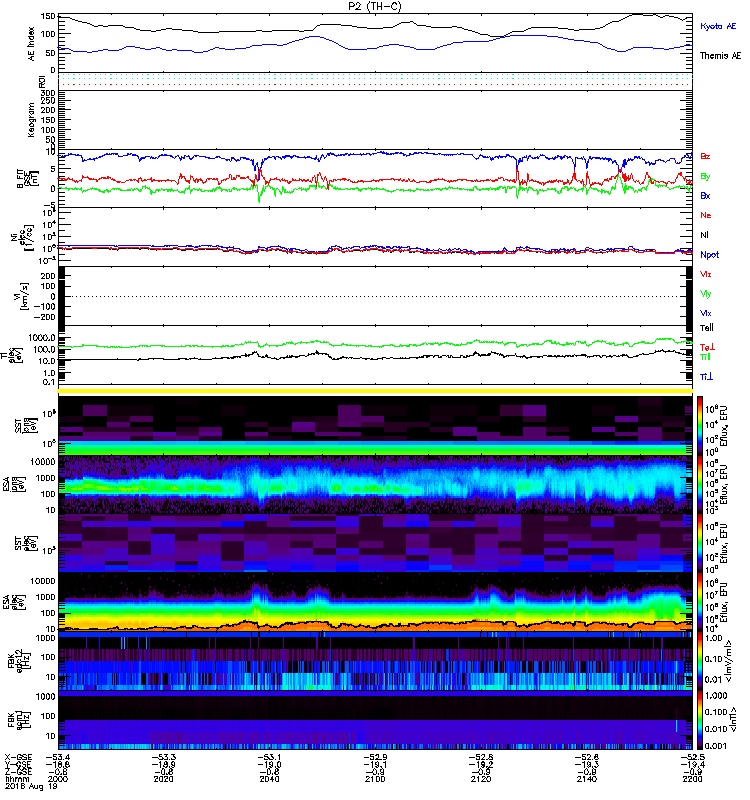Viewport: 750px width, 800px height.
Task: Click the color bar beside FBK scm panel
Action: click(700, 720)
